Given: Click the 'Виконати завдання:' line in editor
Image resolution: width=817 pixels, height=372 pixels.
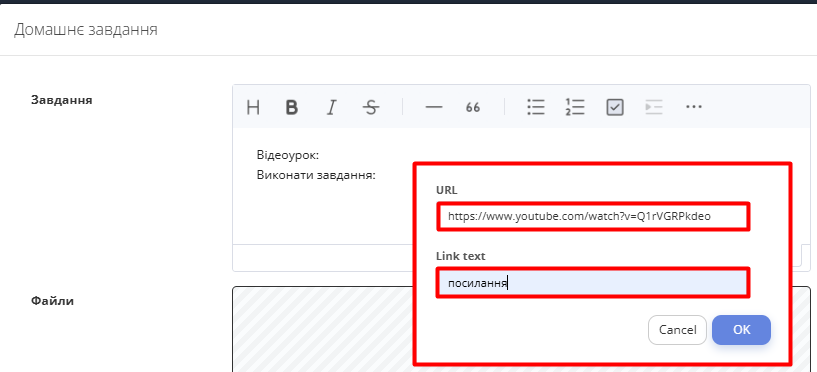Looking at the screenshot, I should [x=316, y=175].
